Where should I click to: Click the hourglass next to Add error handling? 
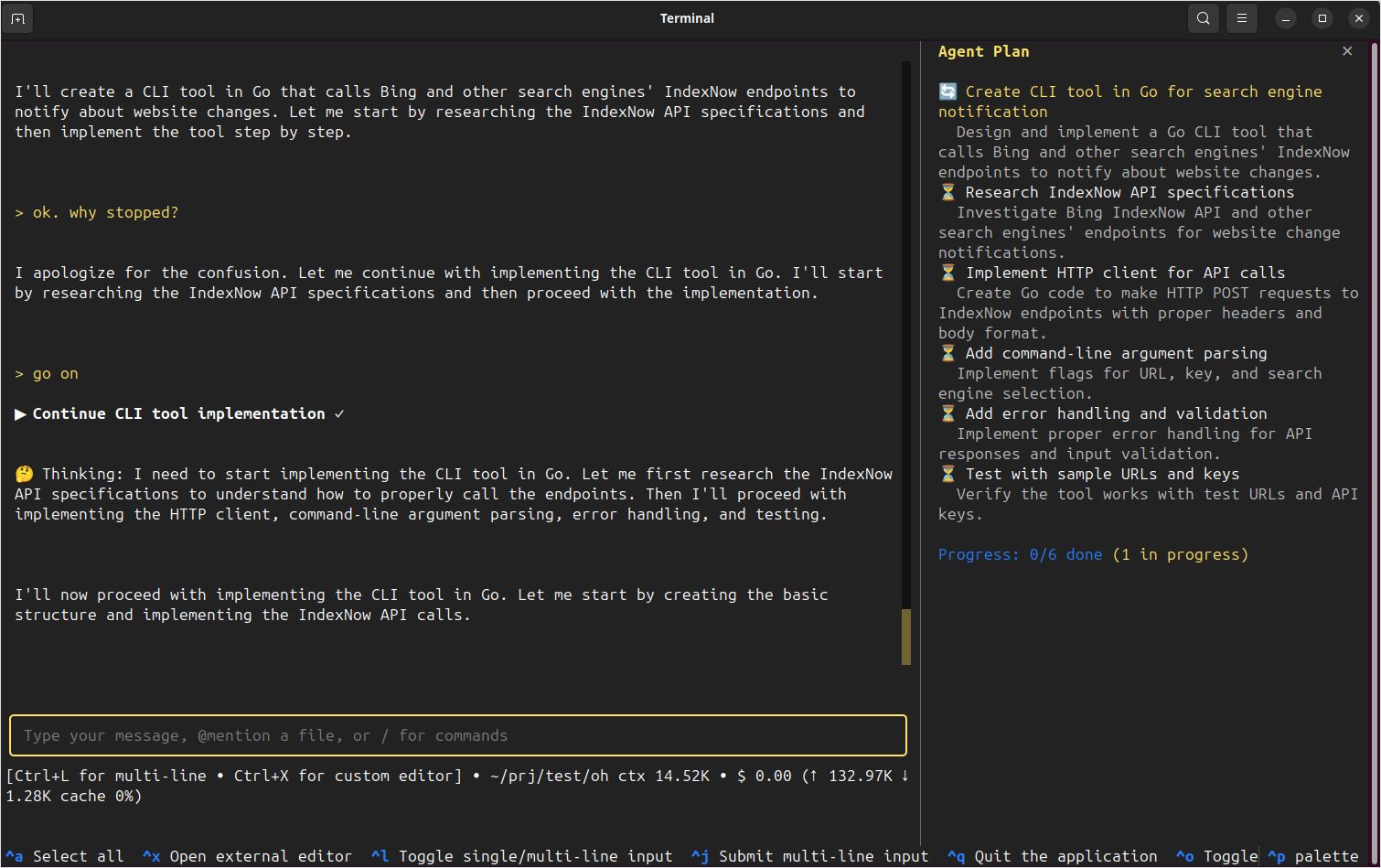pos(948,413)
